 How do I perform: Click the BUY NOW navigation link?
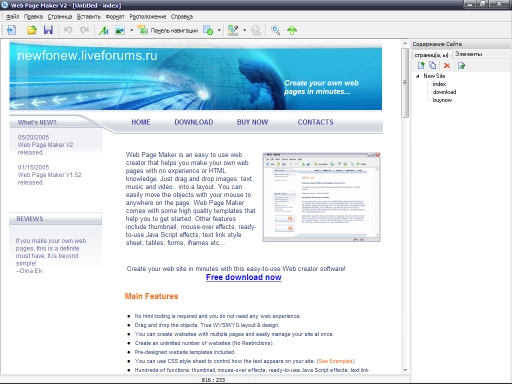click(252, 122)
